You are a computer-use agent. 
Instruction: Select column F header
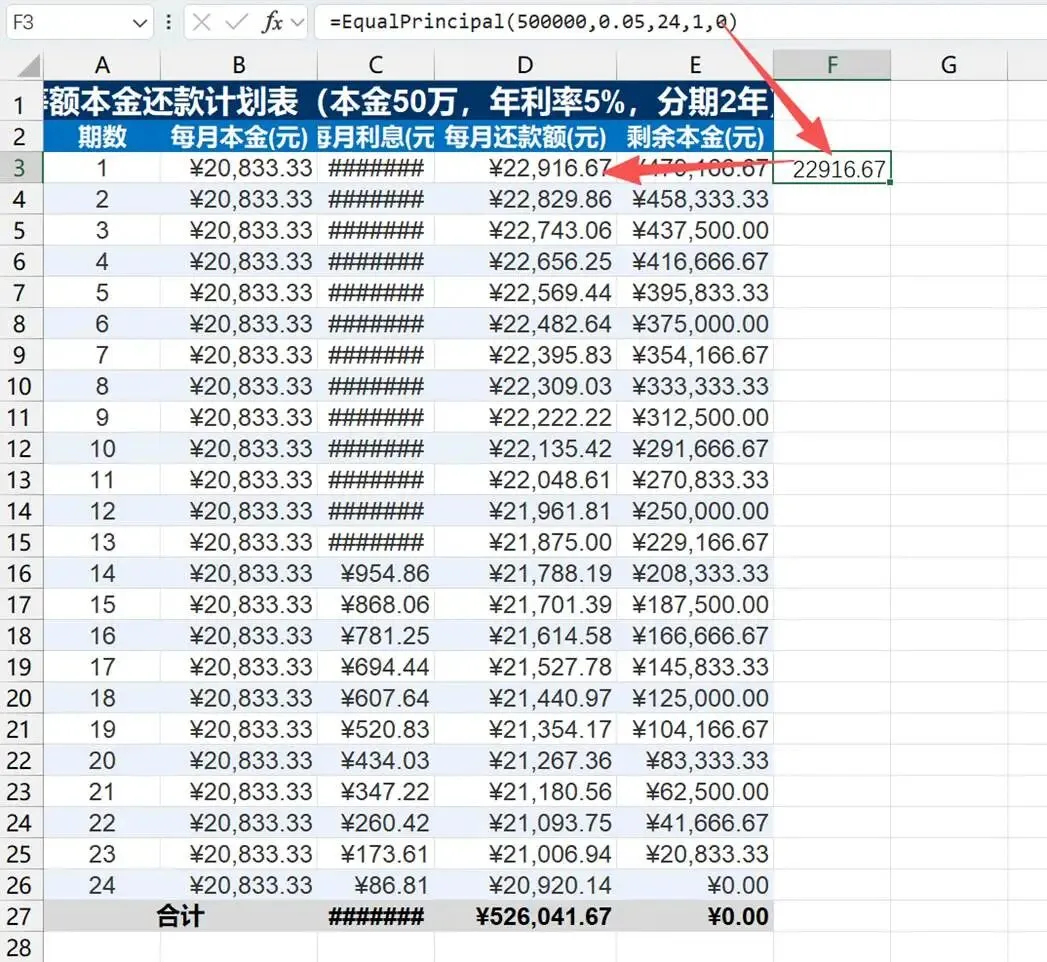pyautogui.click(x=831, y=65)
